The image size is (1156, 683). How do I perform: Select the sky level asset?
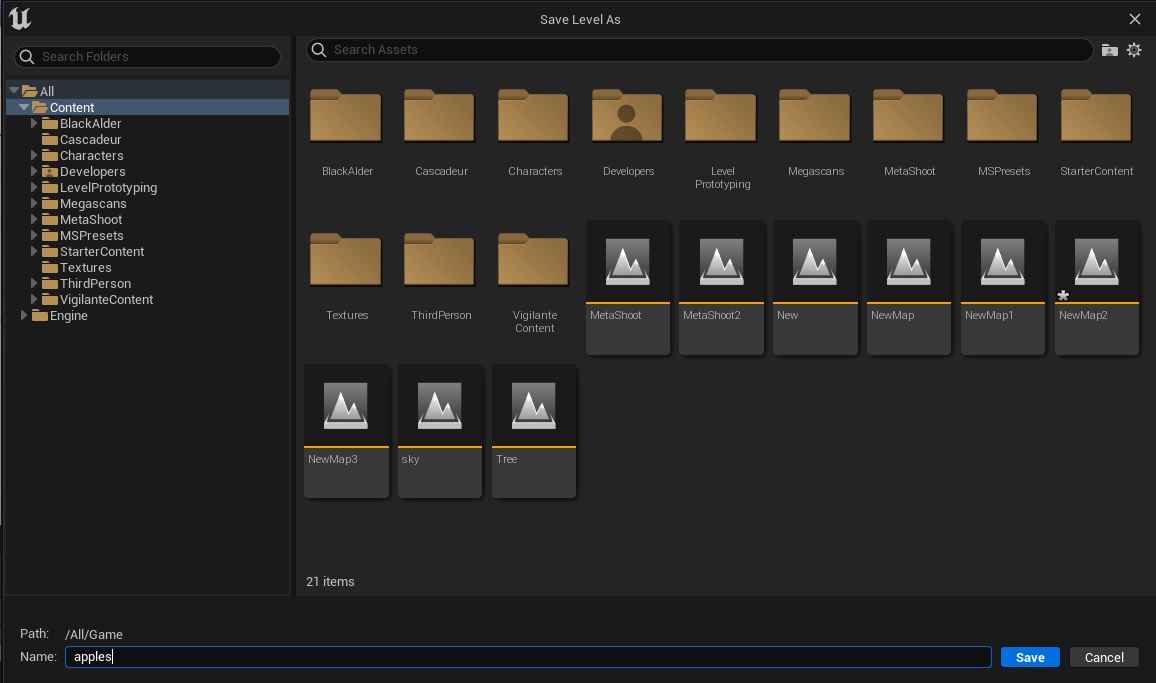click(439, 431)
